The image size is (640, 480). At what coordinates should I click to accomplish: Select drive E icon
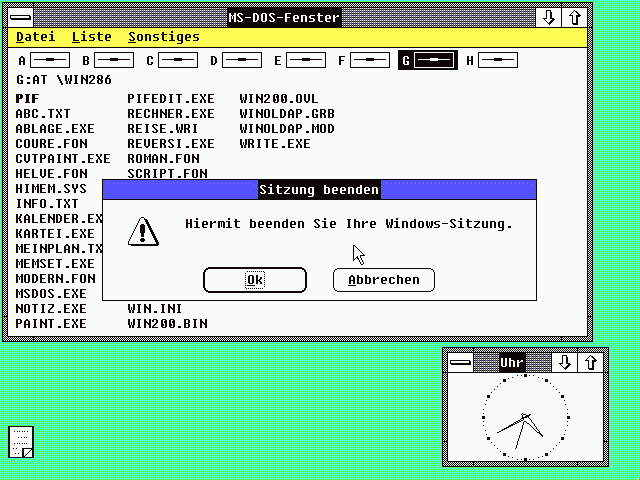(x=305, y=61)
